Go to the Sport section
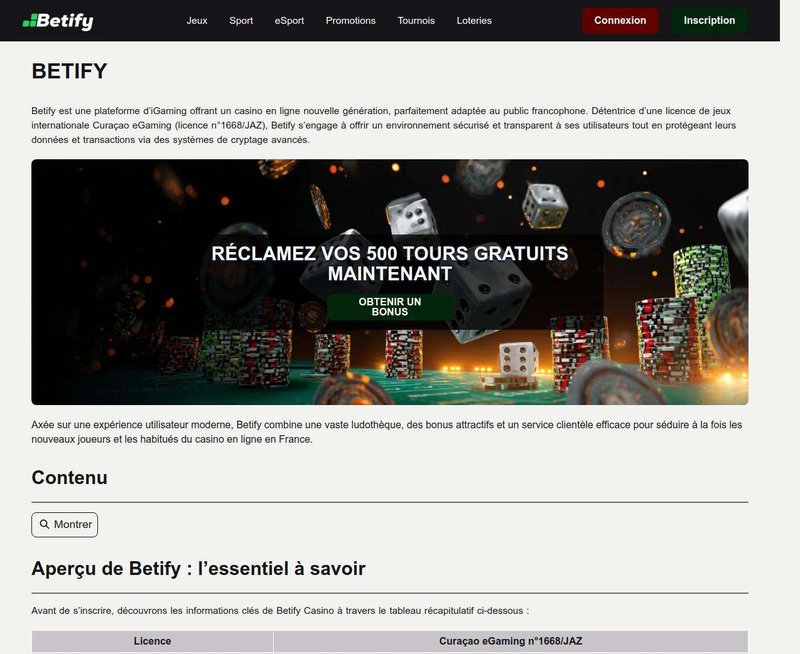The image size is (800, 654). [x=241, y=21]
